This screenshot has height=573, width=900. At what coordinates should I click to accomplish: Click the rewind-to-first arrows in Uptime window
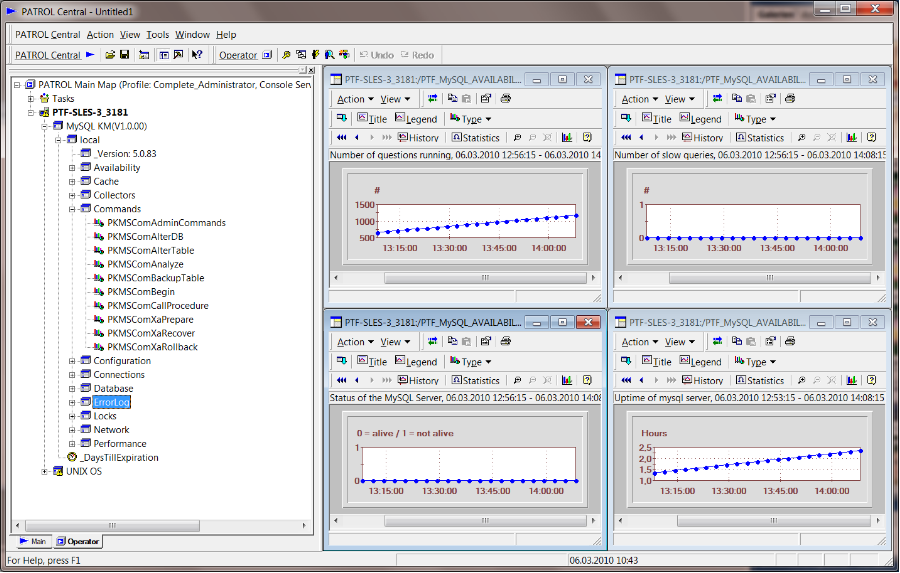coord(626,380)
